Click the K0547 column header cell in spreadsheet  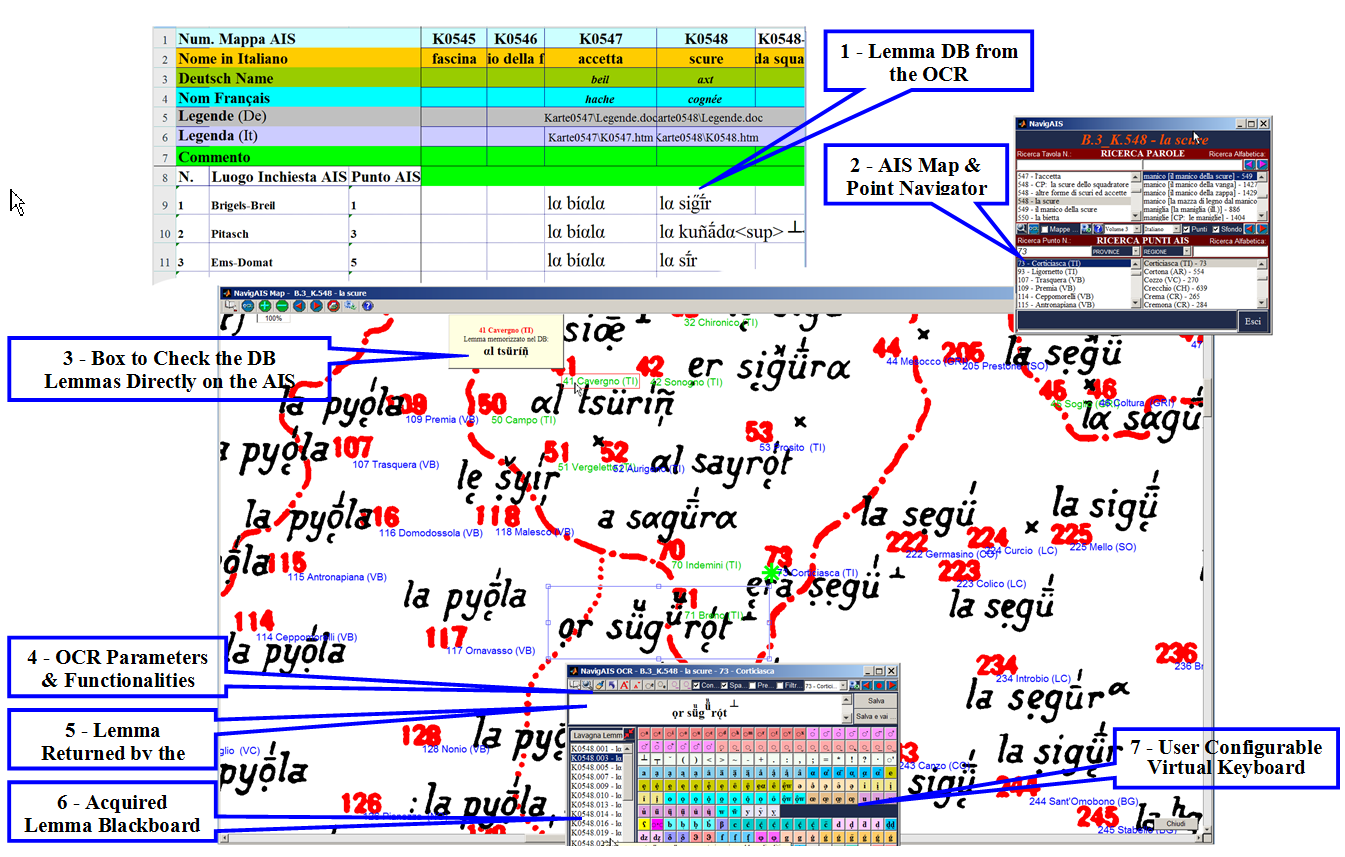(x=600, y=39)
